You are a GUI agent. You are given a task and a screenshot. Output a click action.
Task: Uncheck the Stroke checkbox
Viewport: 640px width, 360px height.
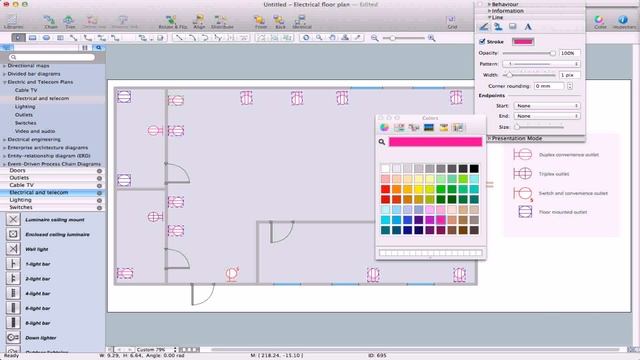(x=482, y=42)
